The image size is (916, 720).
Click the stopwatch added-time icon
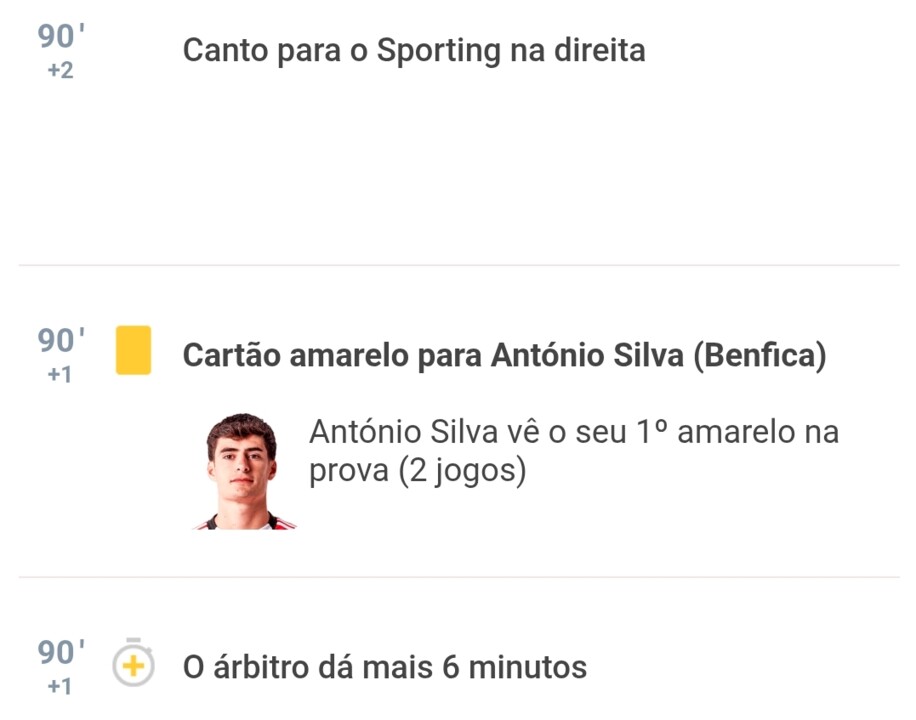133,664
